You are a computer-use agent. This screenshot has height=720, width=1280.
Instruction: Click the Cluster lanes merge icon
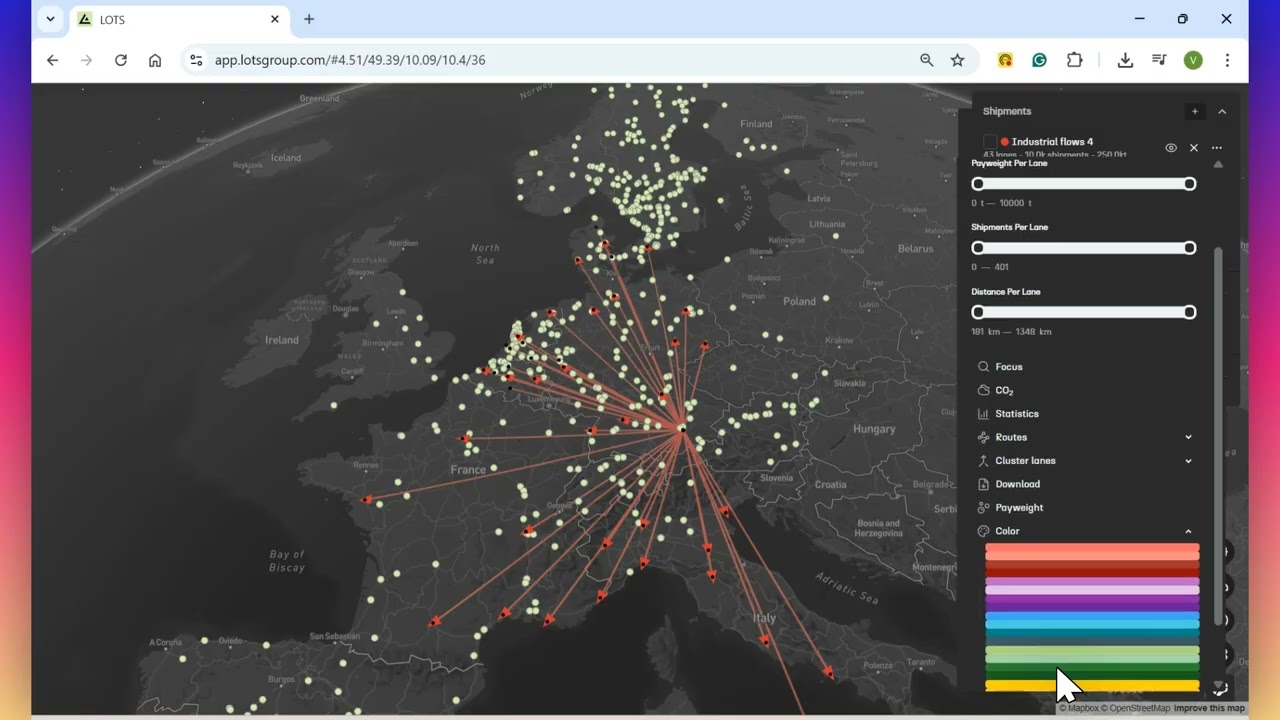(983, 461)
